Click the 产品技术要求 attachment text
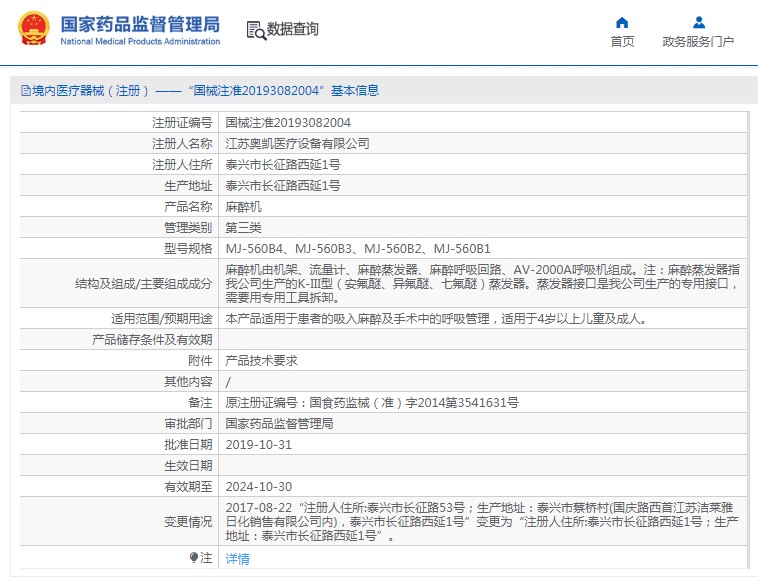This screenshot has height=579, width=758. pyautogui.click(x=261, y=361)
